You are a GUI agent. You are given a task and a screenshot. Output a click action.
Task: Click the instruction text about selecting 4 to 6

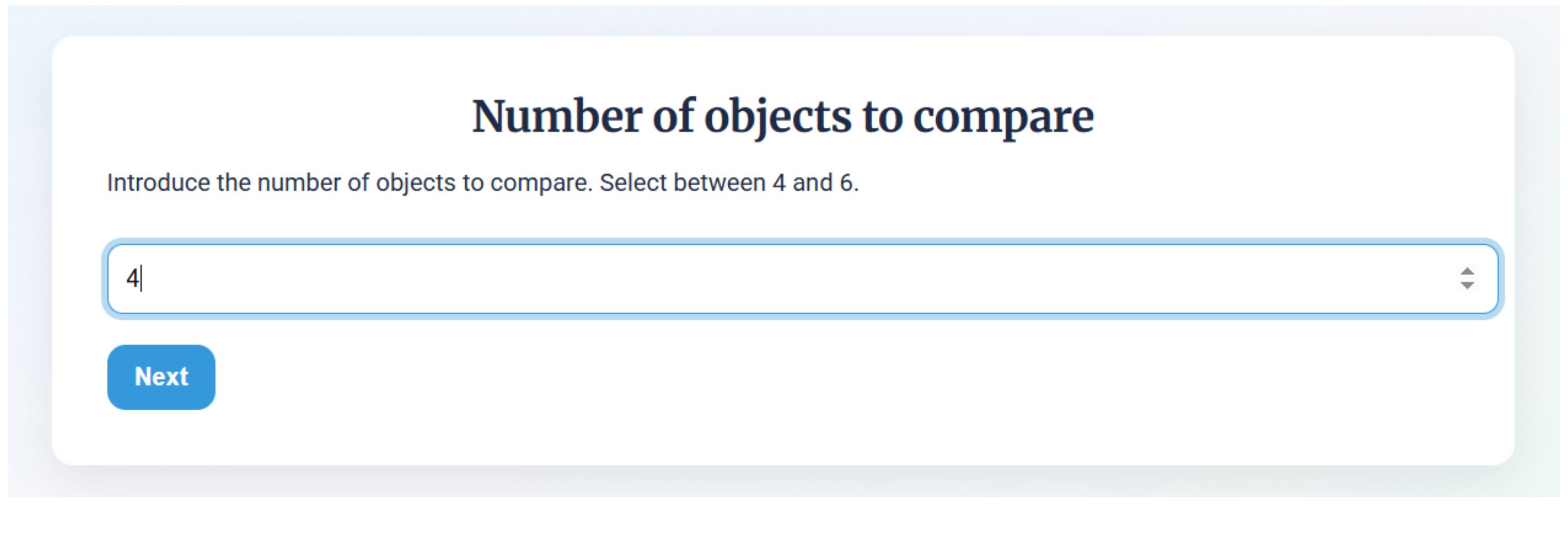coord(483,183)
